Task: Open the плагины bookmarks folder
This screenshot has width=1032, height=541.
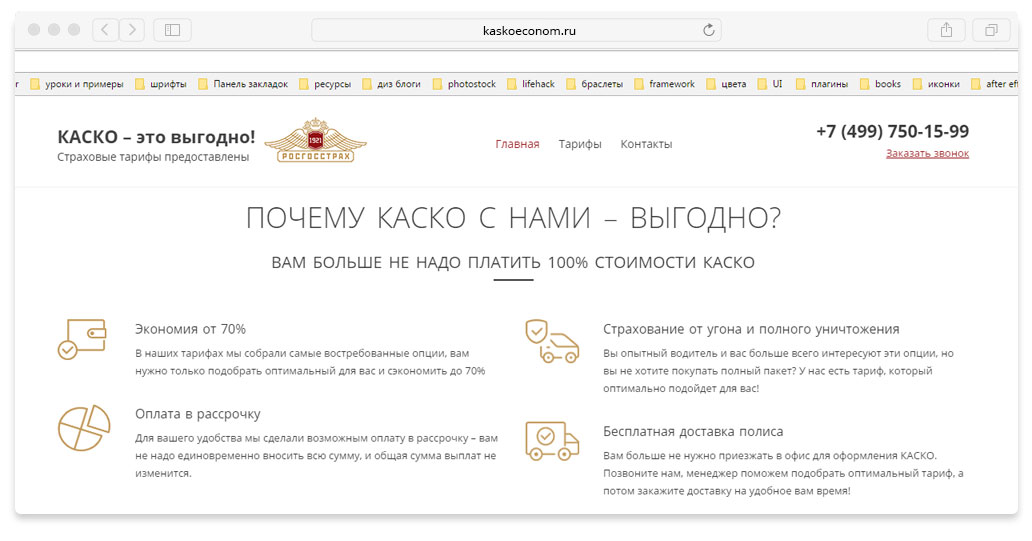Action: (x=822, y=84)
